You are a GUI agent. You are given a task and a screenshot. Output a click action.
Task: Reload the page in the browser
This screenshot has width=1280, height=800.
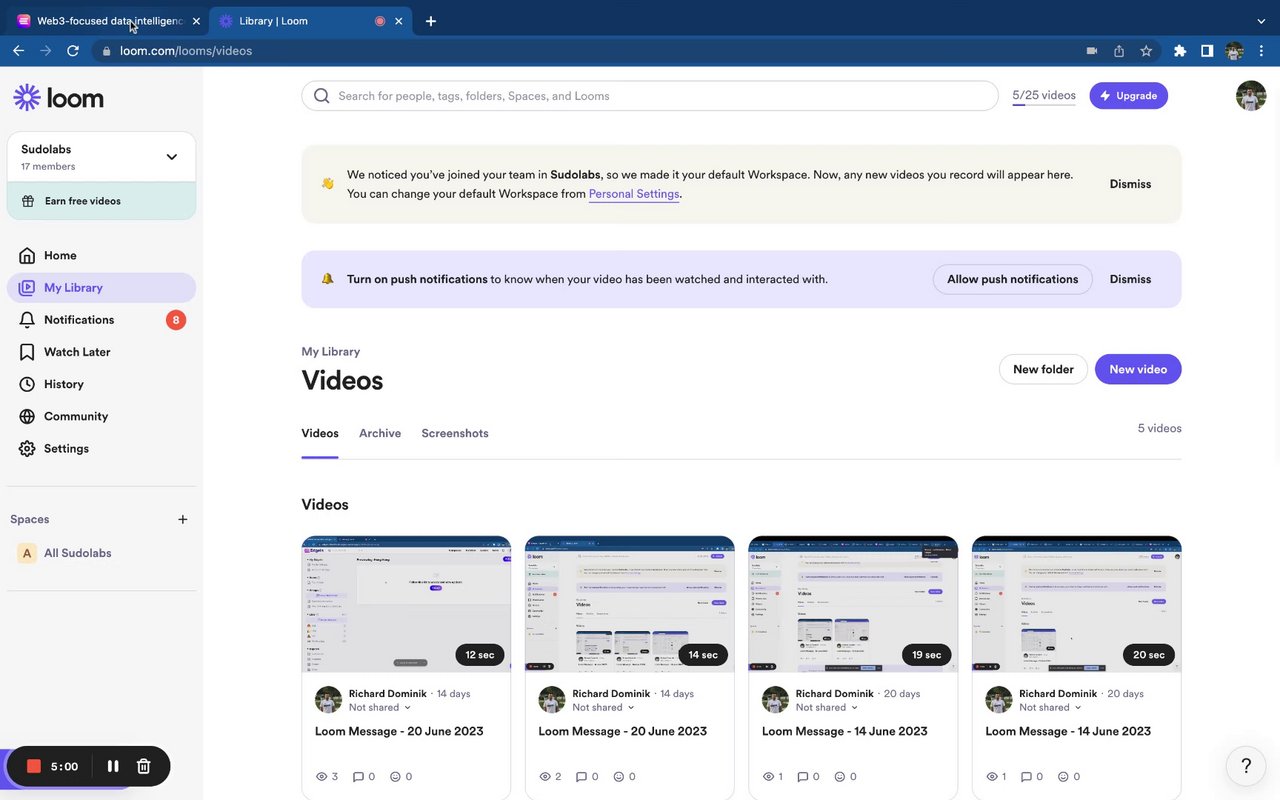click(73, 51)
